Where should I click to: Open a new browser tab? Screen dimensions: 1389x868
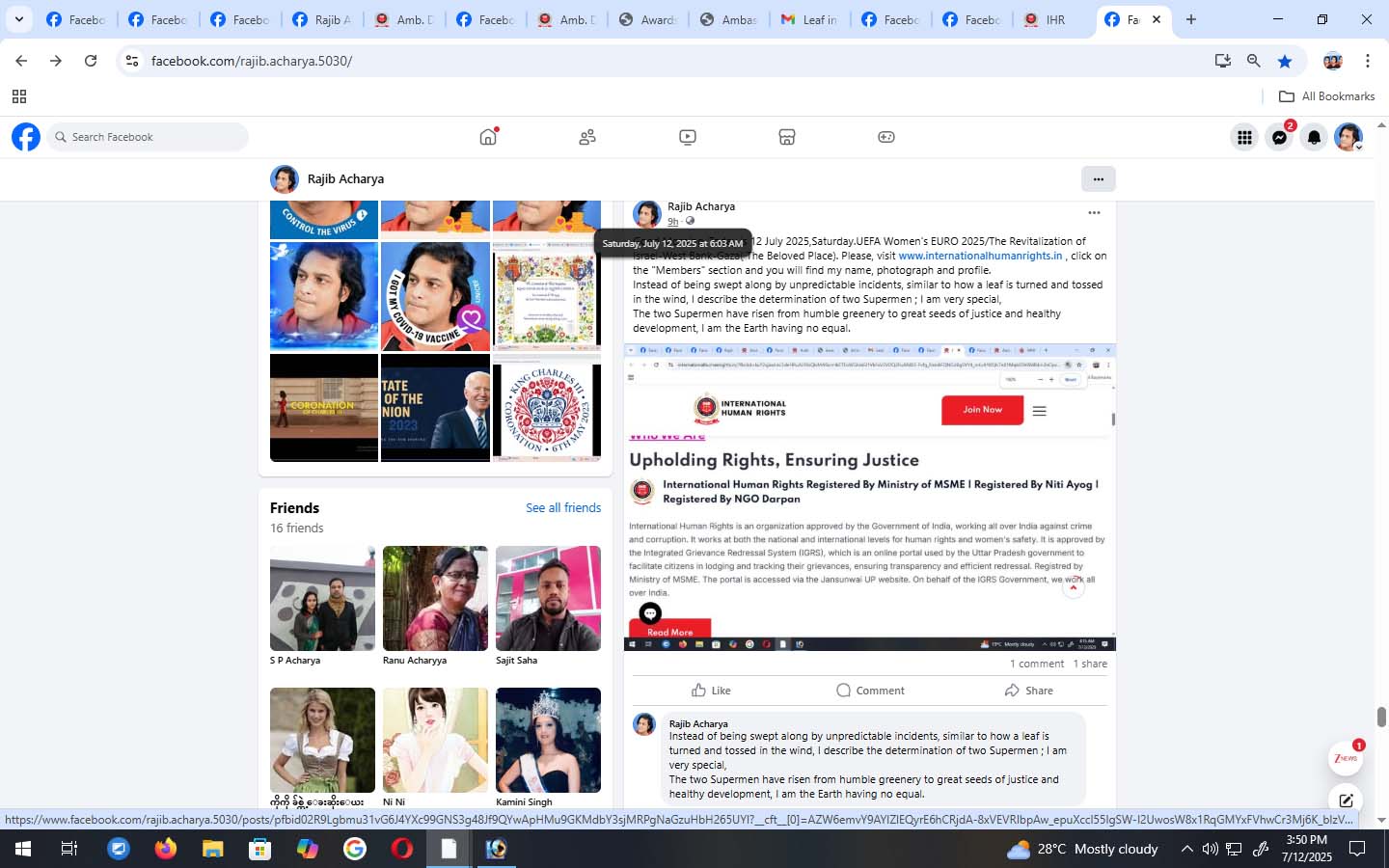tap(1191, 19)
